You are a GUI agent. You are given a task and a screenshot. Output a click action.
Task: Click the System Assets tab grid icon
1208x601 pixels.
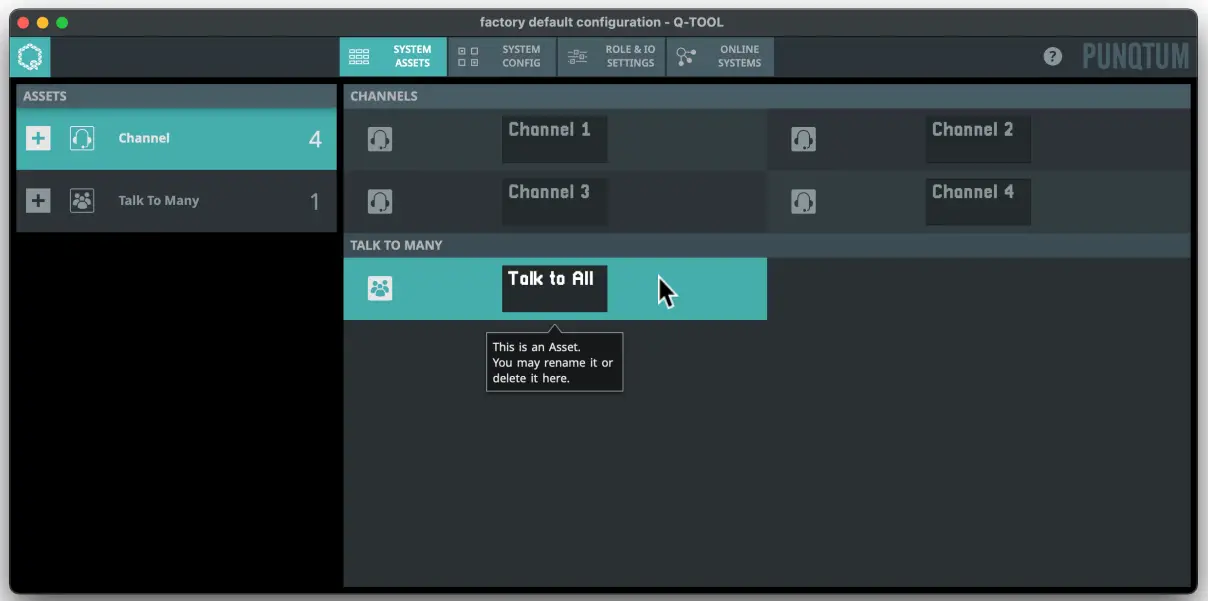tap(359, 57)
